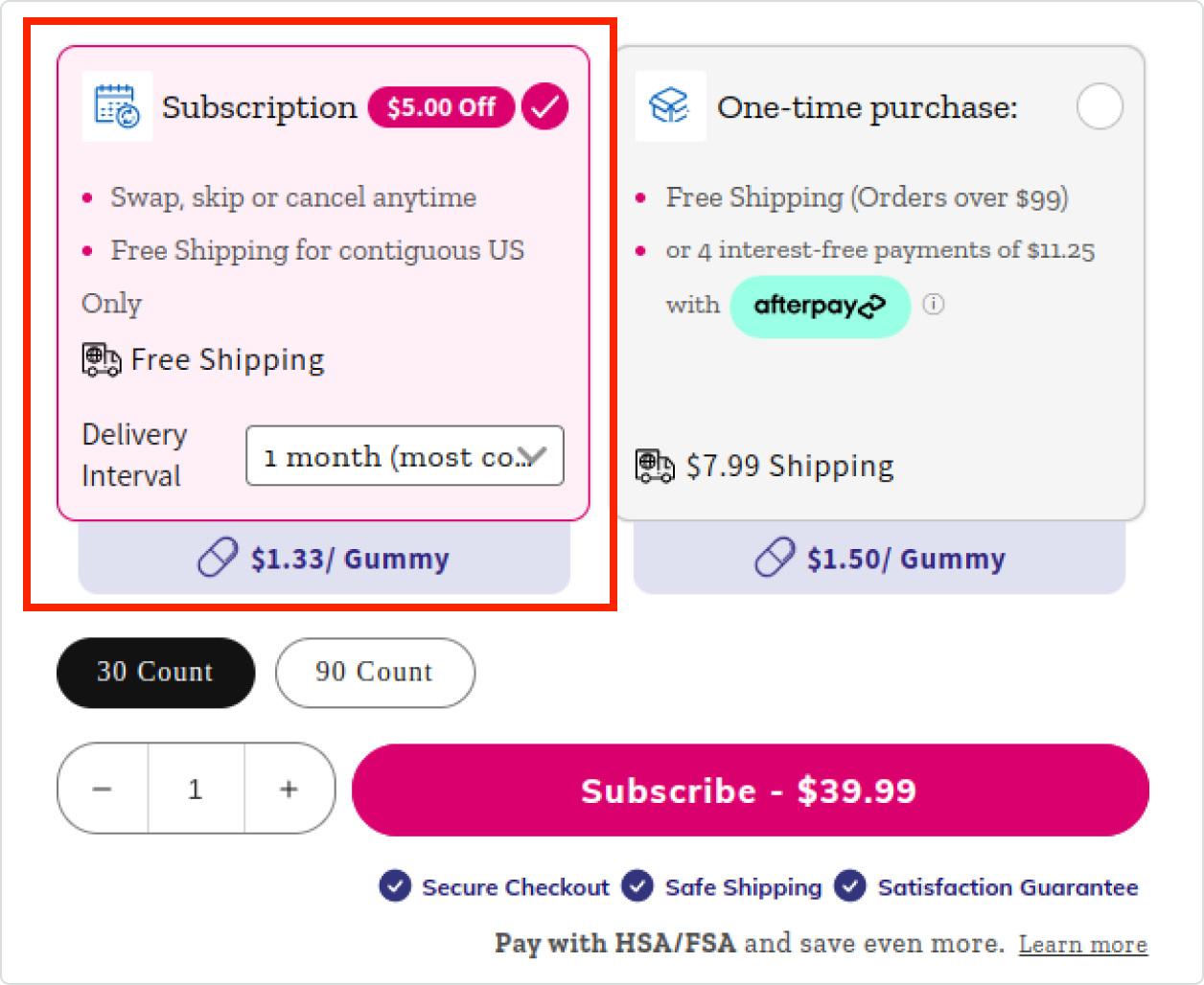This screenshot has width=1204, height=985.
Task: Decrease quantity with the minus button
Action: pyautogui.click(x=103, y=789)
